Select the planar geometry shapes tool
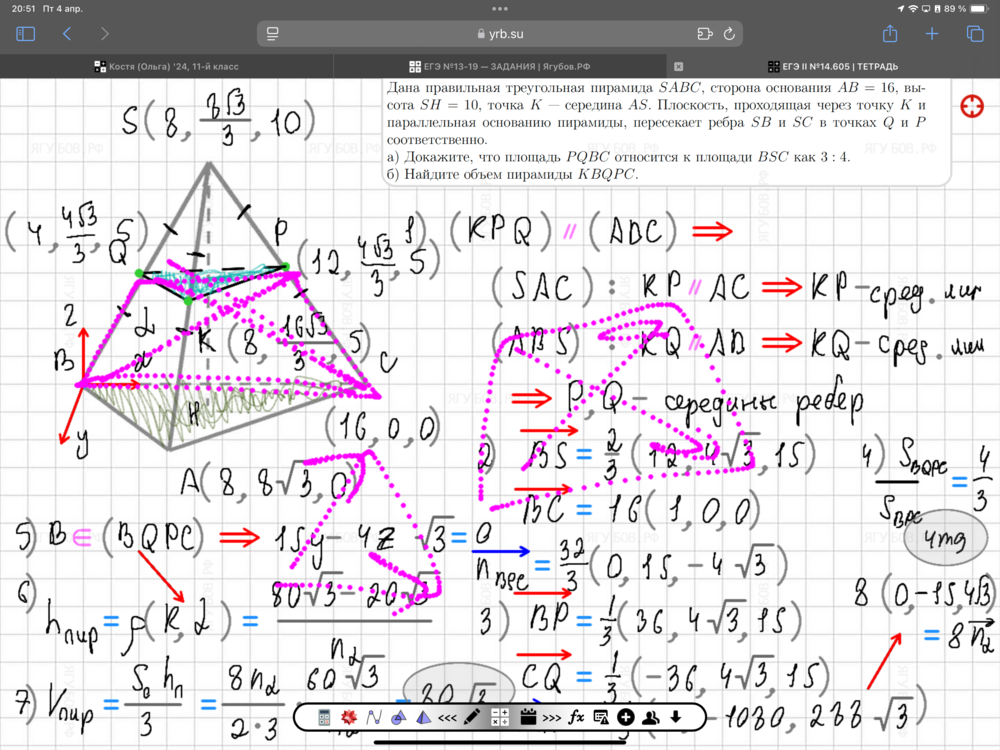 coord(398,717)
